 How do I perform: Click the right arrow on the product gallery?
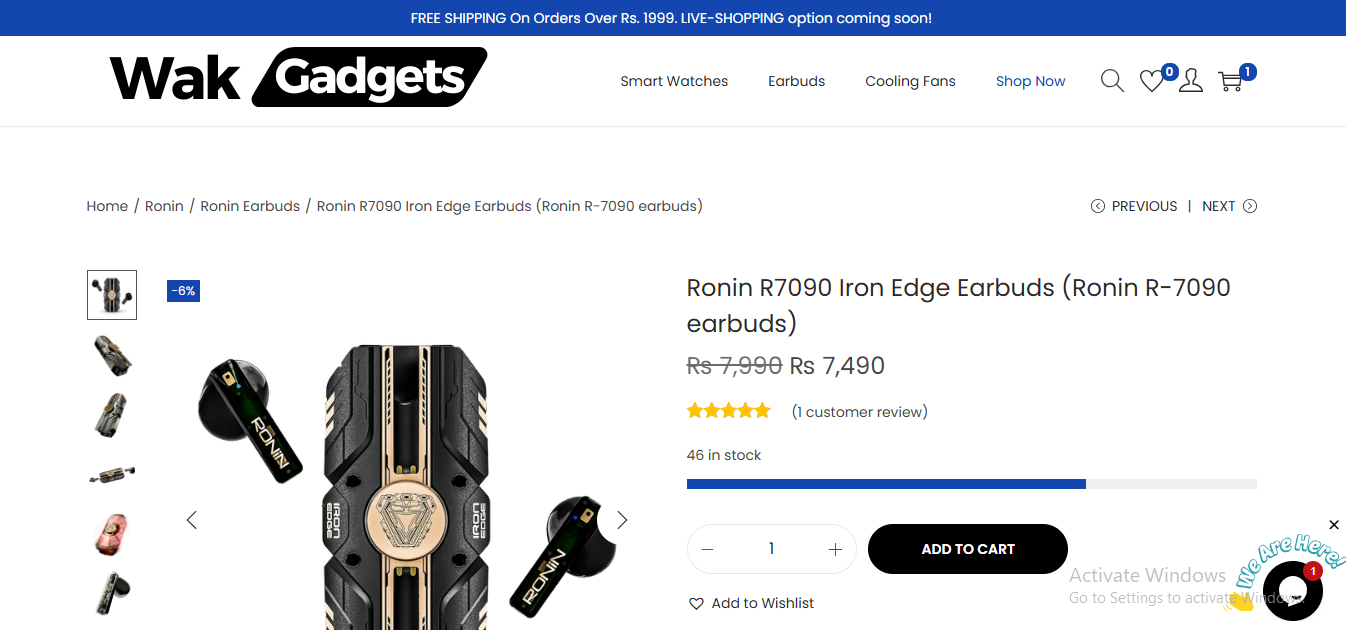622,520
